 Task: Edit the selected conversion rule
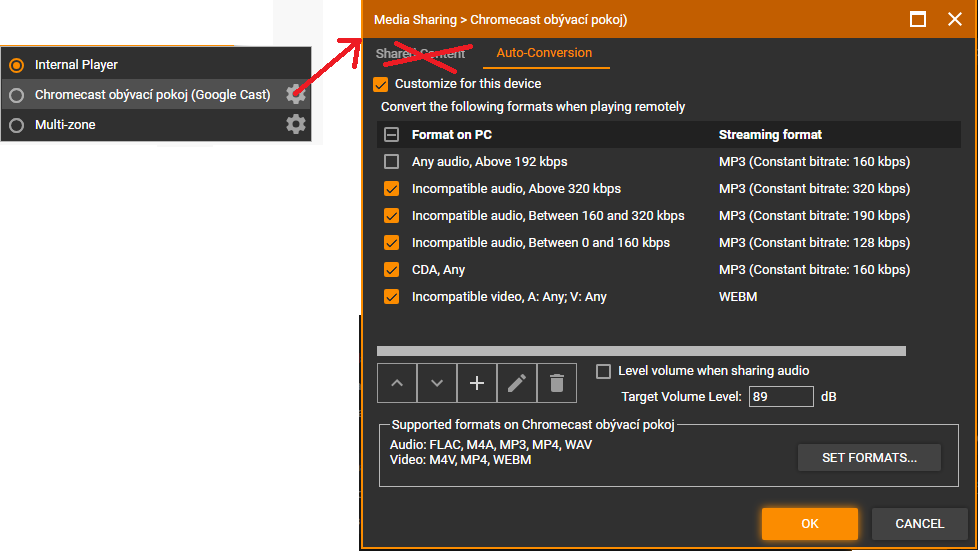point(517,383)
